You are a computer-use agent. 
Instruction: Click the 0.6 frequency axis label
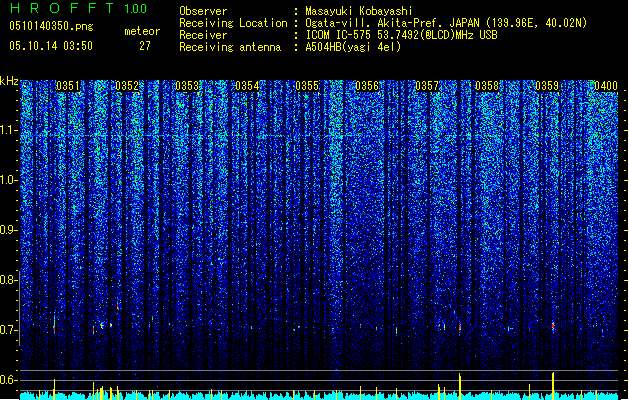pos(9,380)
